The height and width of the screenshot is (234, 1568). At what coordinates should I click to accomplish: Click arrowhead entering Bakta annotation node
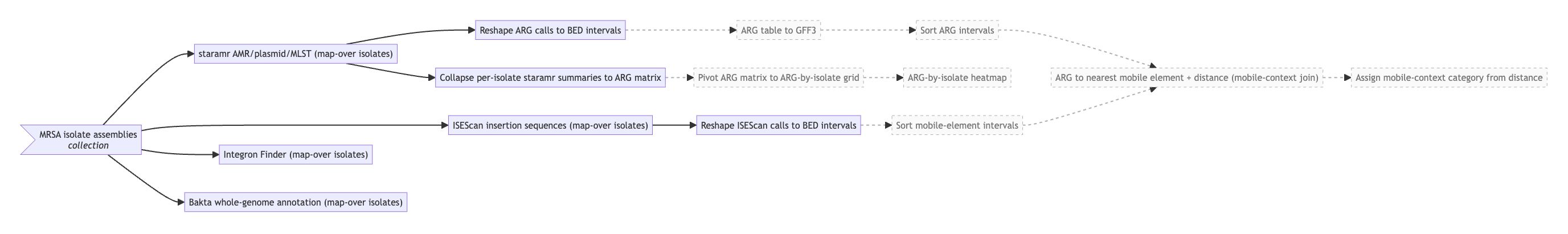click(x=181, y=202)
